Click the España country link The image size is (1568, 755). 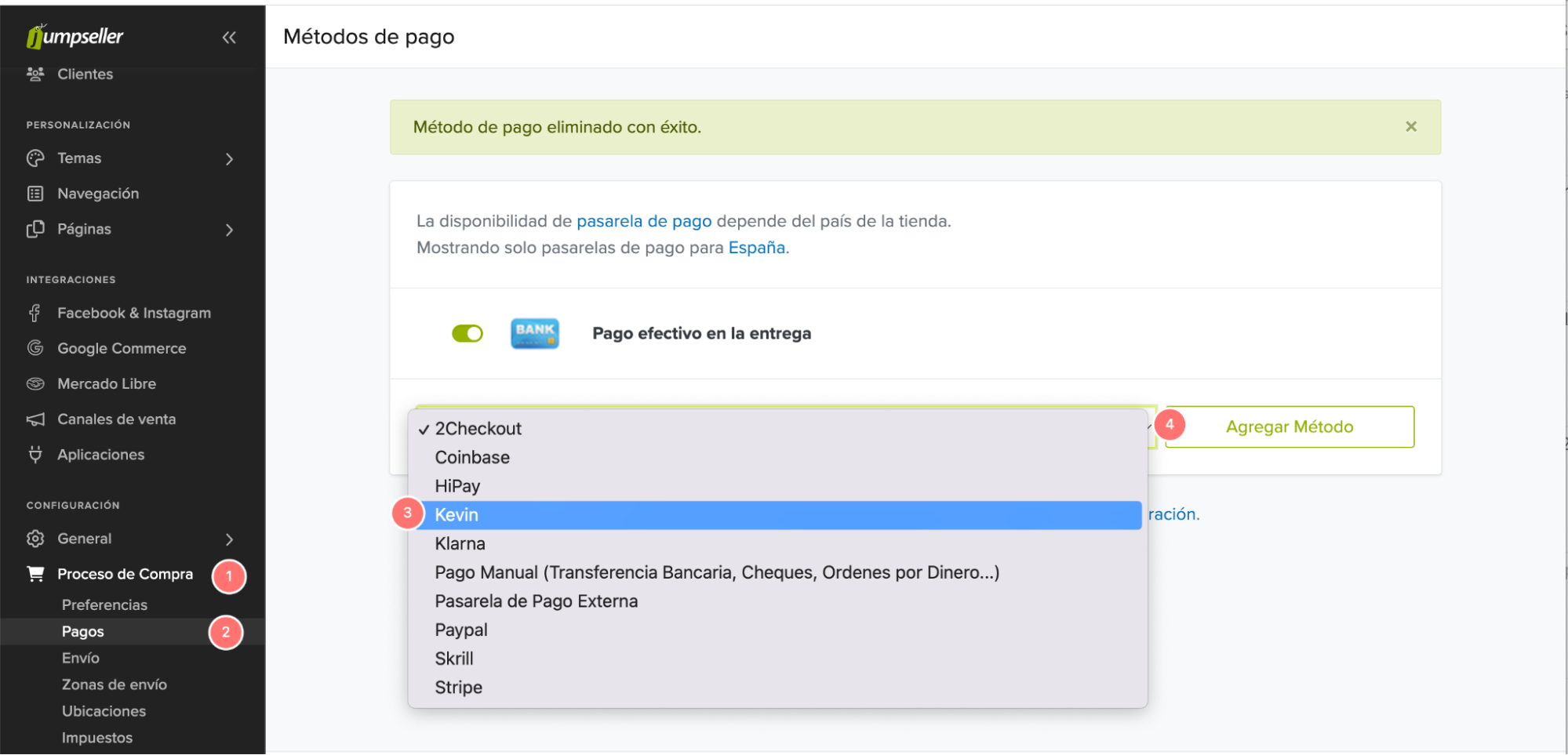coord(757,248)
